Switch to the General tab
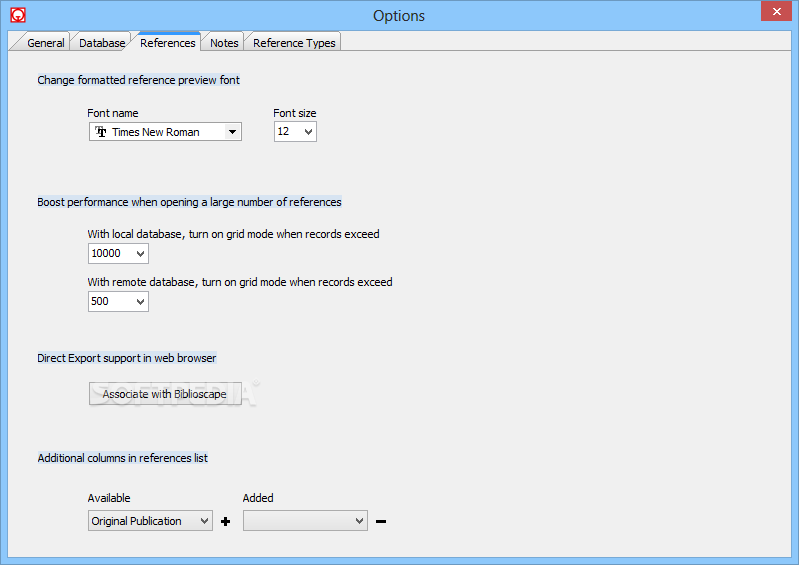This screenshot has width=799, height=565. 45,43
